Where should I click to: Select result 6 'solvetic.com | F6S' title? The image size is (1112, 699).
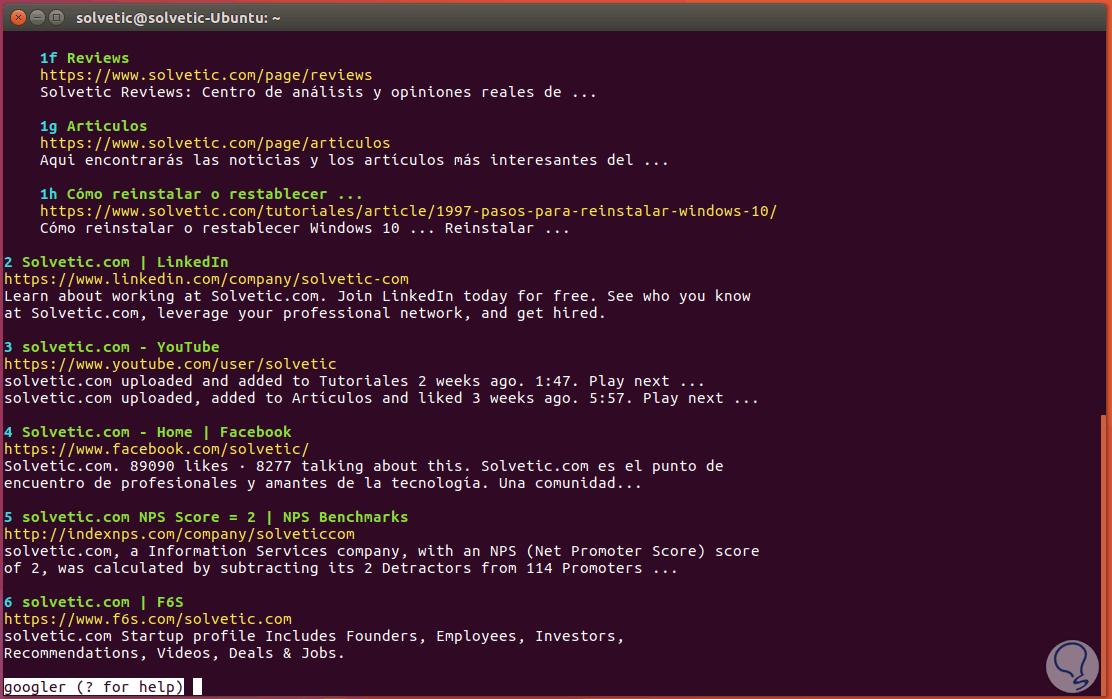click(94, 603)
